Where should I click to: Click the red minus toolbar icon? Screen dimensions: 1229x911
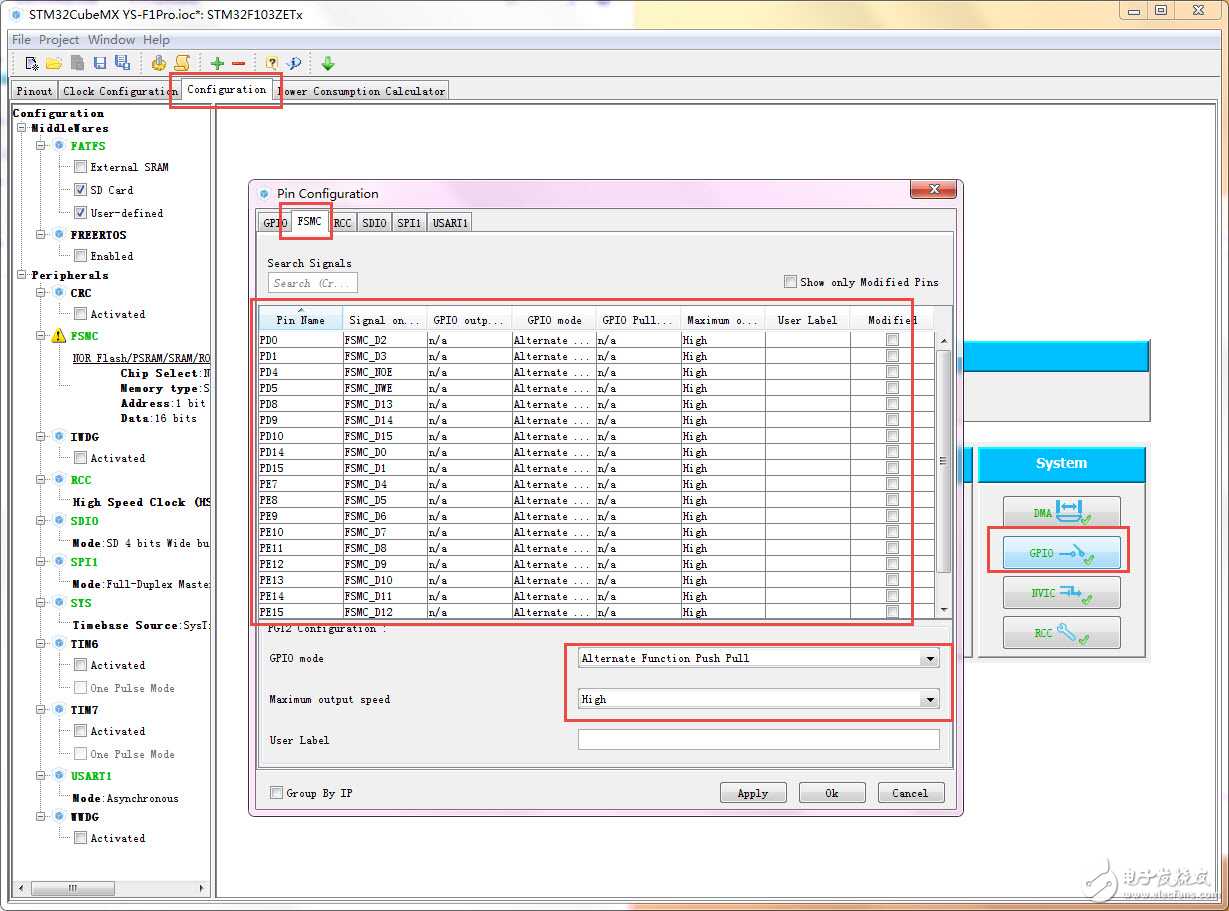[x=238, y=63]
